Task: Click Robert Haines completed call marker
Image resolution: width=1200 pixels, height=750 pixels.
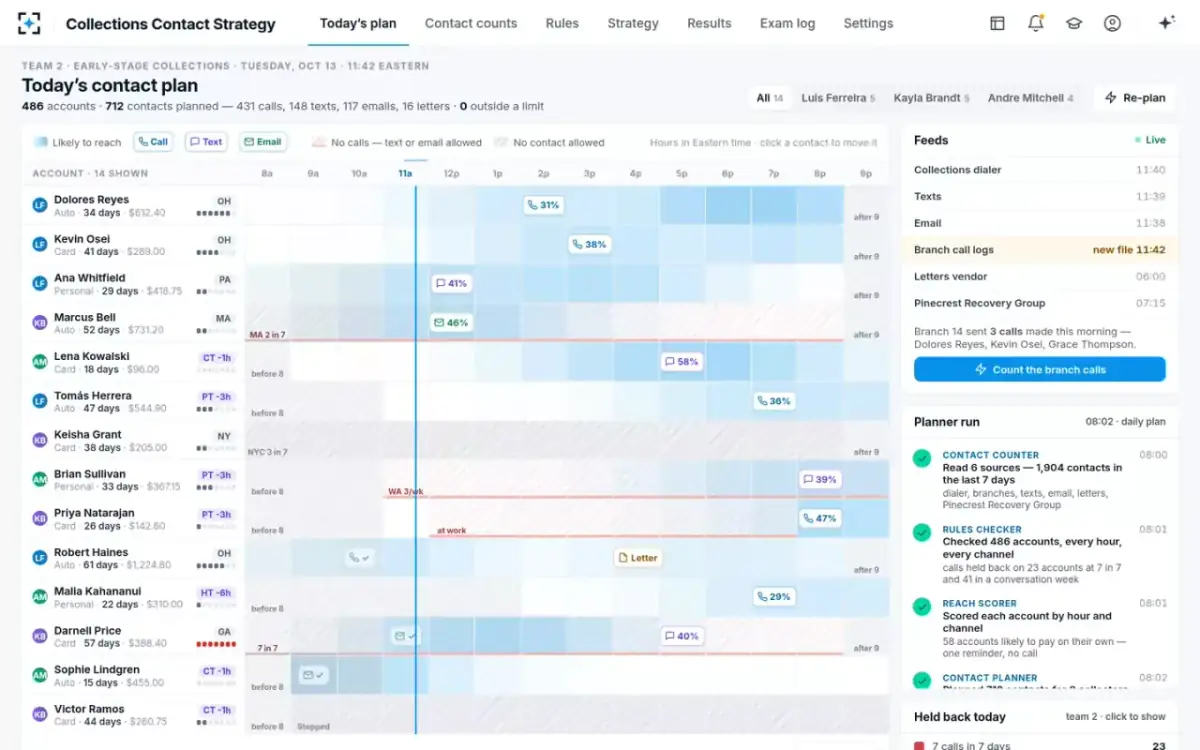Action: (x=359, y=558)
